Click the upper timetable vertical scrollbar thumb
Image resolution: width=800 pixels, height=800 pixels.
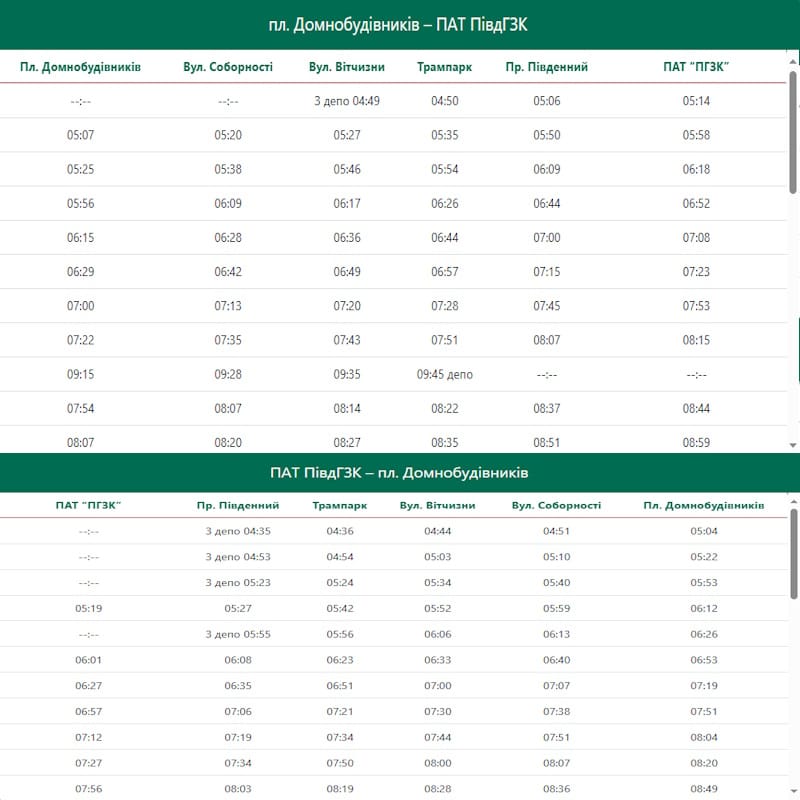[793, 130]
